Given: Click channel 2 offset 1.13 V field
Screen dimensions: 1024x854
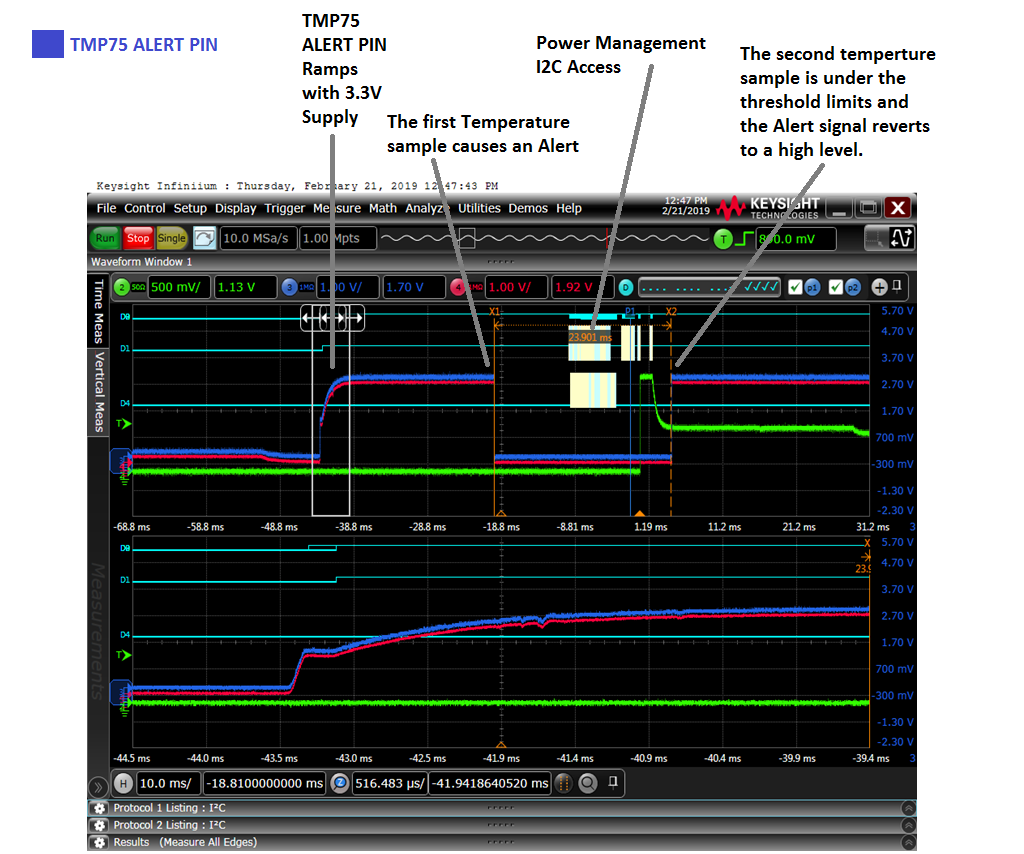Looking at the screenshot, I should tap(245, 287).
